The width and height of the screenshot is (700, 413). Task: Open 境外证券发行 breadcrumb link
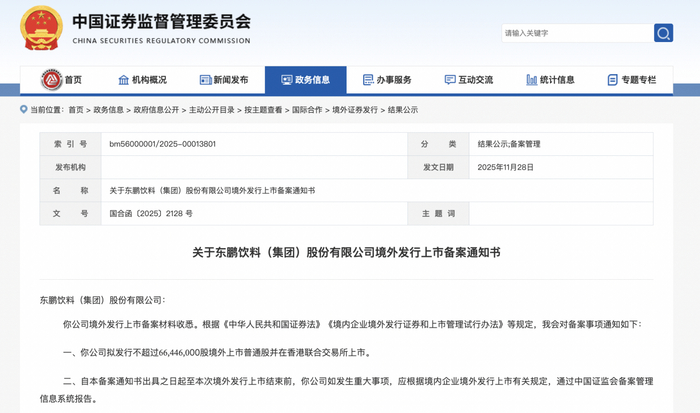click(355, 110)
